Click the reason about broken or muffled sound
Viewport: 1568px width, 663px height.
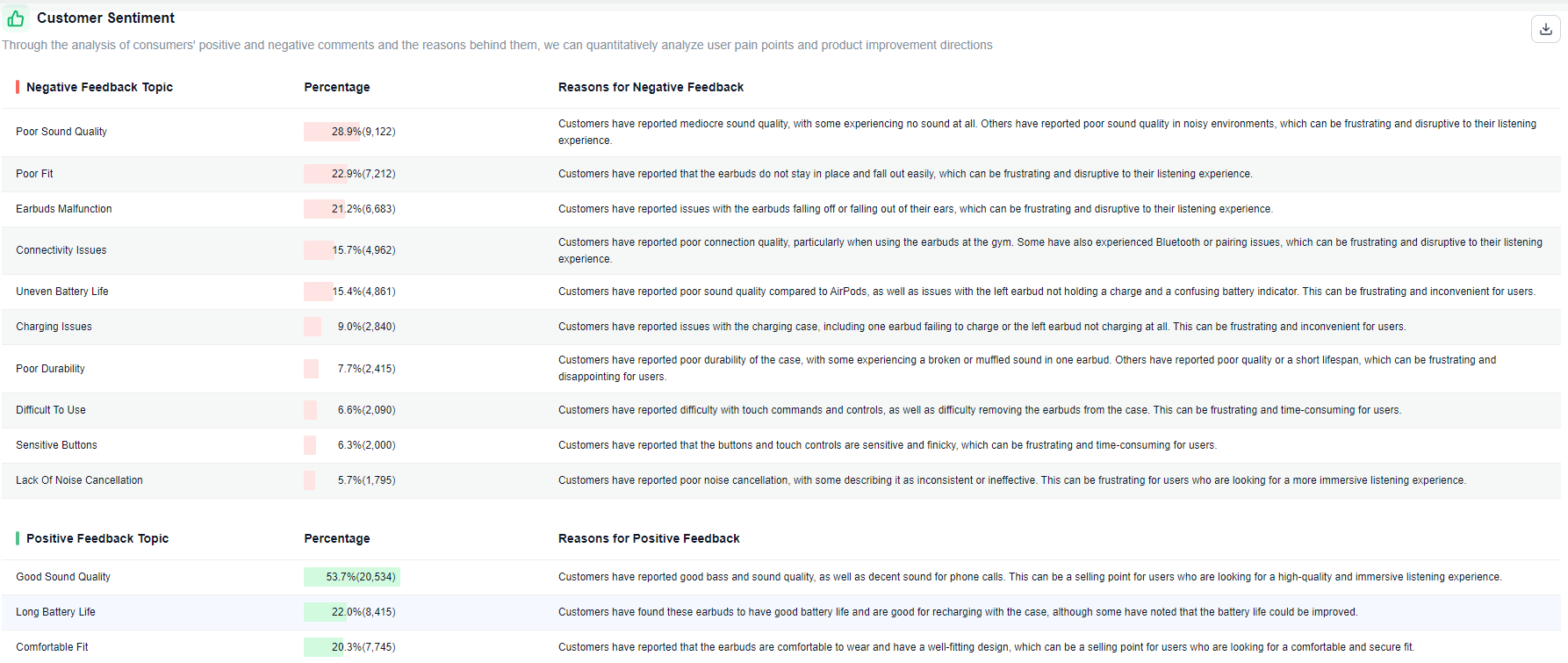[x=1027, y=368]
